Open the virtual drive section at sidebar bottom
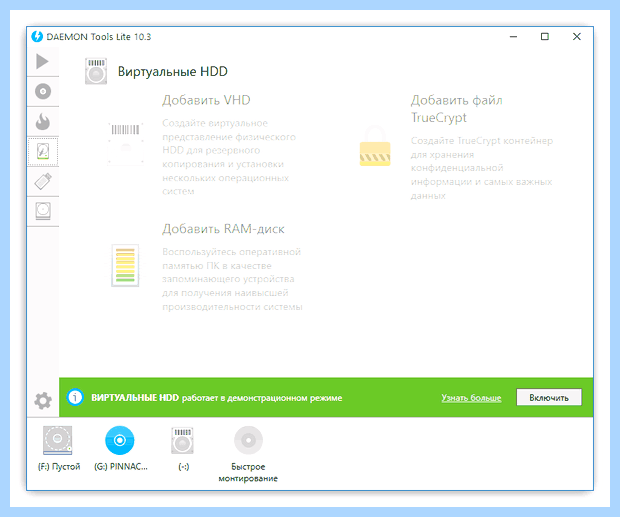The width and height of the screenshot is (620, 517). [x=43, y=211]
